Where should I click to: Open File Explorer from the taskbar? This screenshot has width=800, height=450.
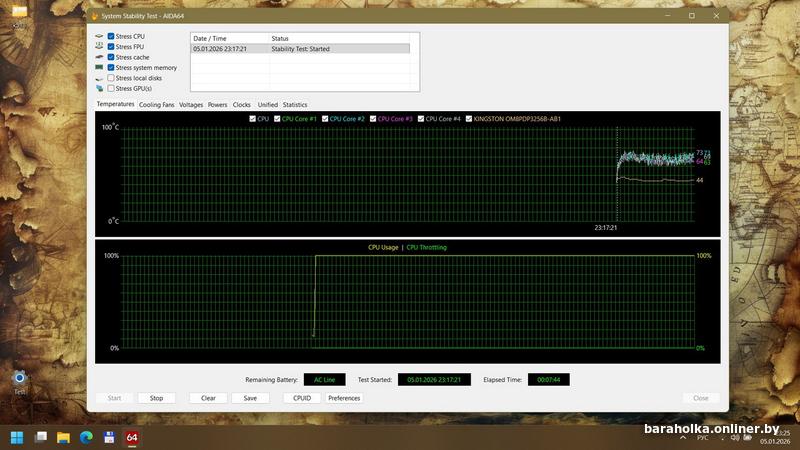63,437
